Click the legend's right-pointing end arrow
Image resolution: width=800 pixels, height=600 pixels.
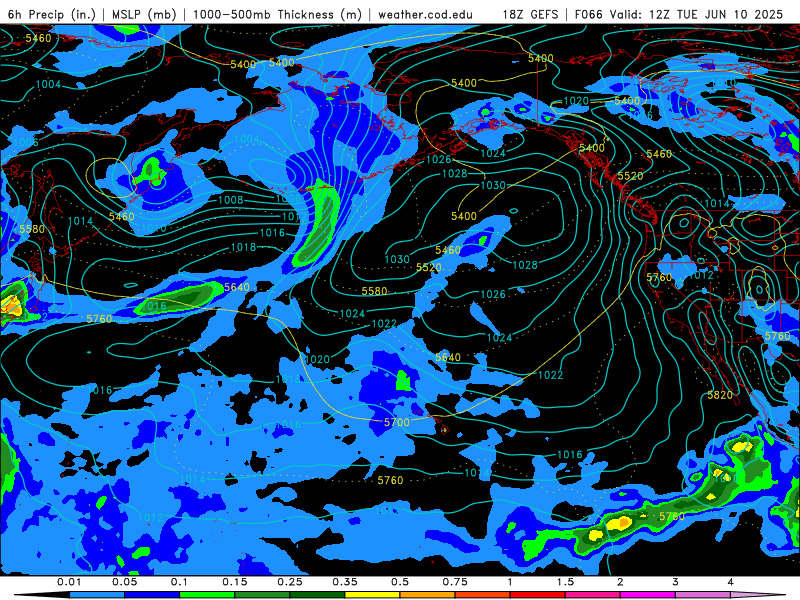point(759,595)
